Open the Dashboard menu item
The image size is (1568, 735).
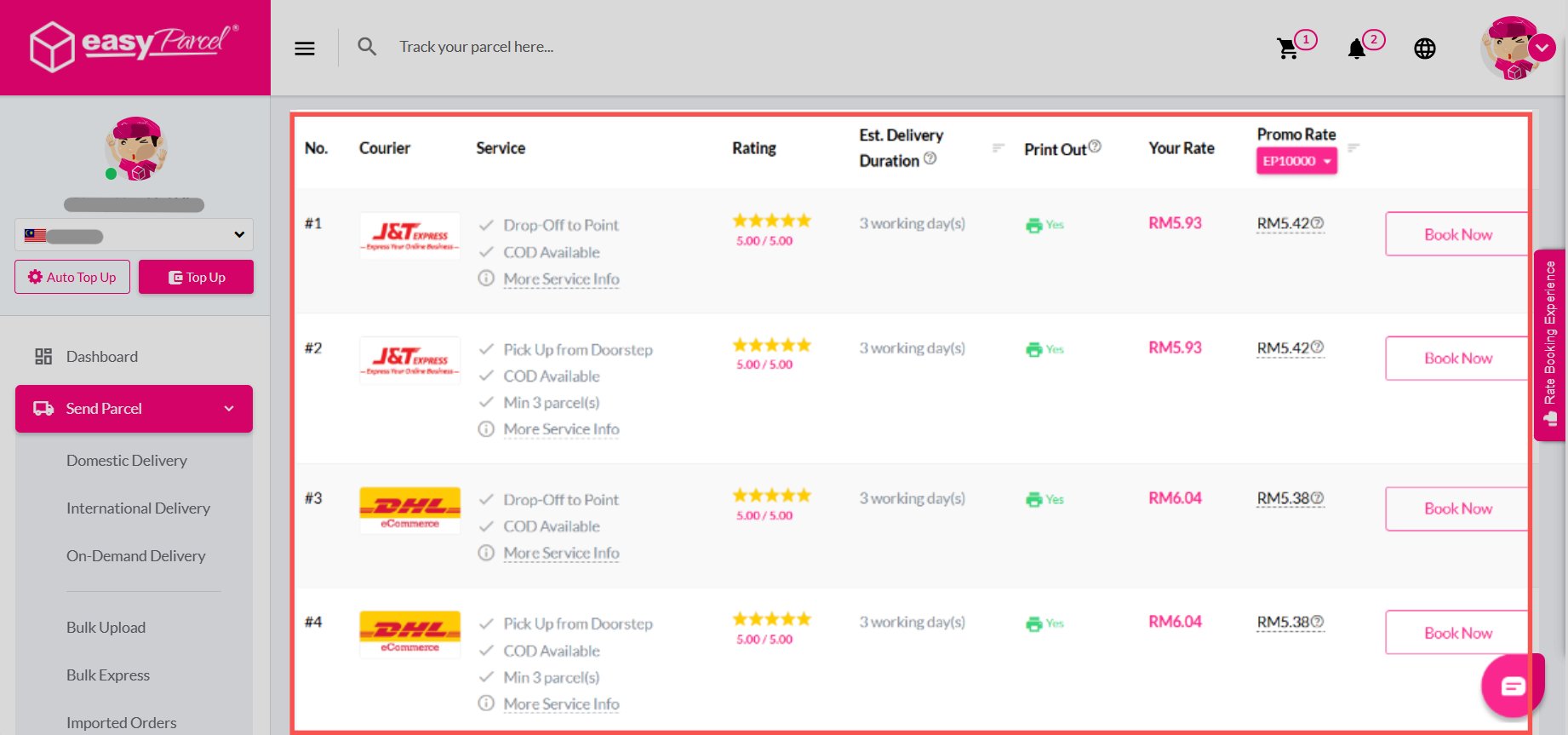[101, 357]
